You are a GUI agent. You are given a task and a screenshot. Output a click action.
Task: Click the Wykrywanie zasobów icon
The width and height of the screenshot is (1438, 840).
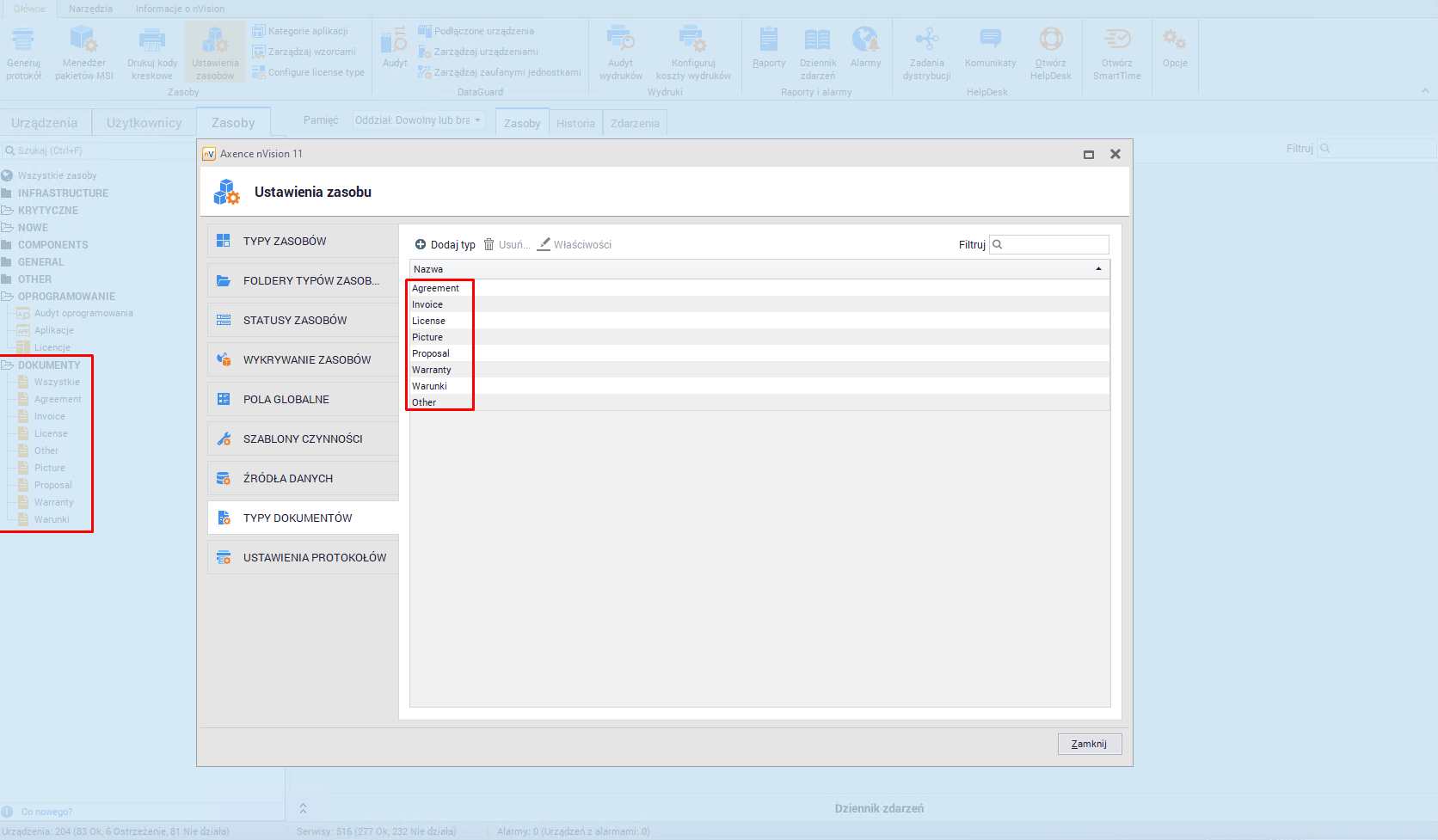(x=224, y=359)
